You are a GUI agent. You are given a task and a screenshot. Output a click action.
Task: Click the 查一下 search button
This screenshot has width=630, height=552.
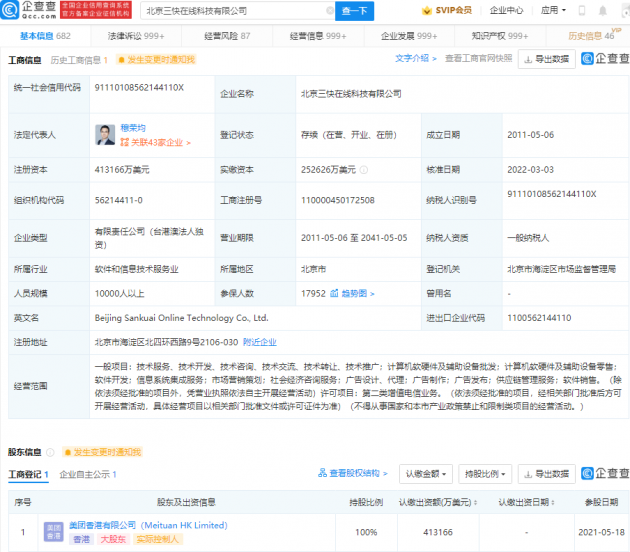coord(354,11)
